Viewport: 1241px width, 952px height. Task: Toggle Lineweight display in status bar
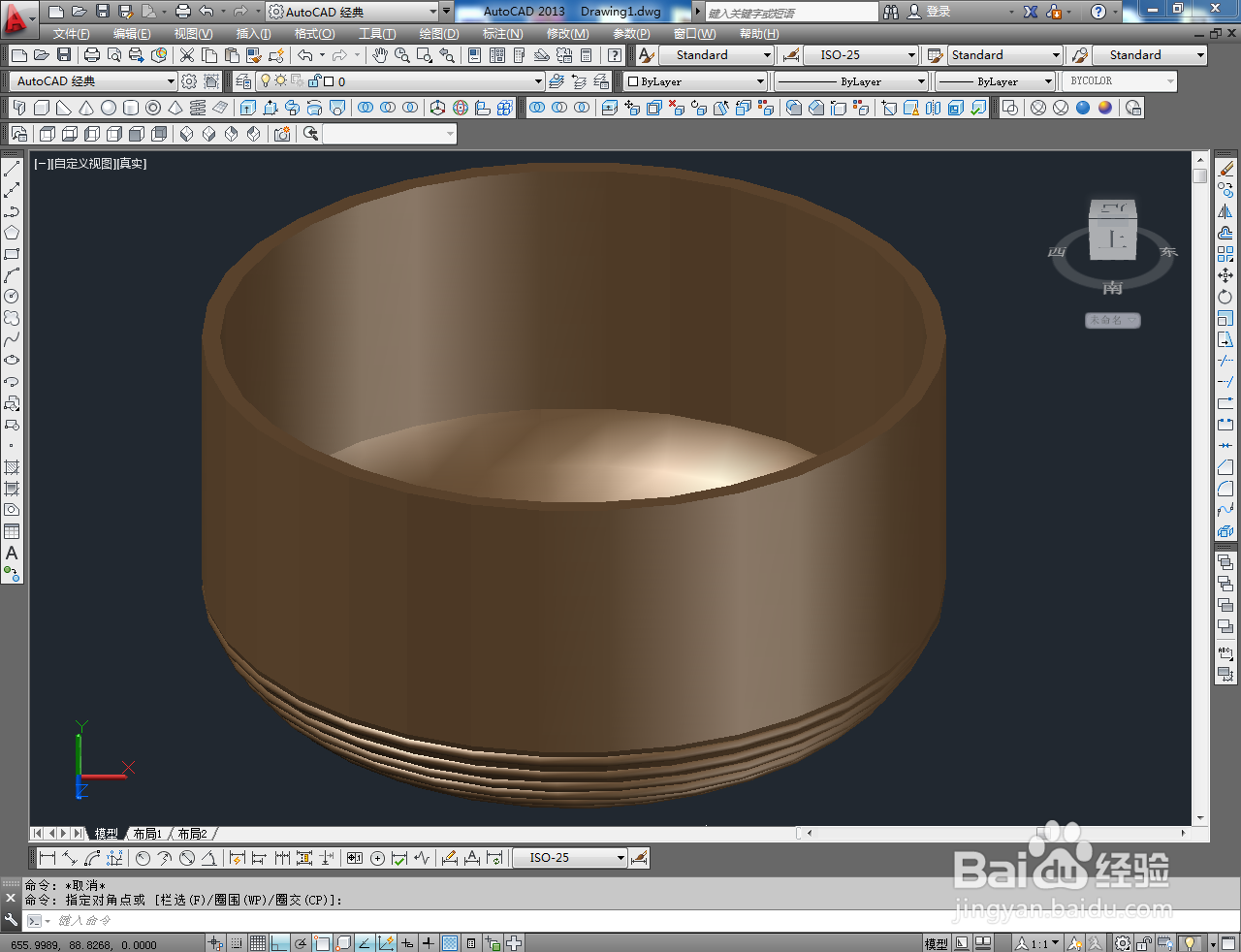[x=428, y=943]
